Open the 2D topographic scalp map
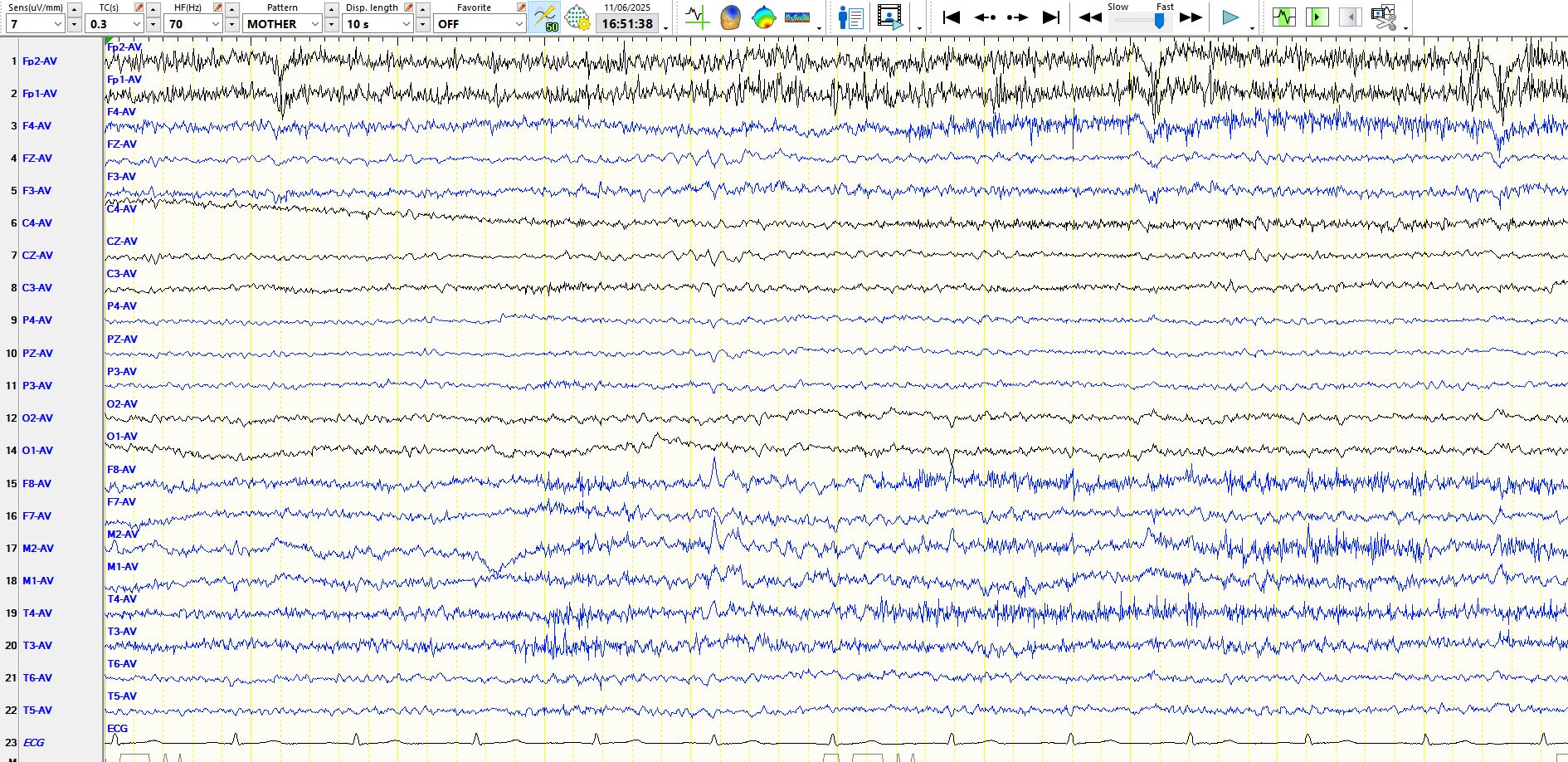The width and height of the screenshot is (1568, 762). tap(763, 17)
